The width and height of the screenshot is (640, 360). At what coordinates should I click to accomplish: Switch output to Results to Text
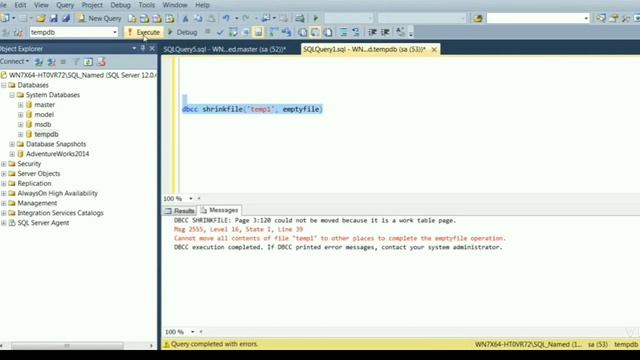pos(302,32)
